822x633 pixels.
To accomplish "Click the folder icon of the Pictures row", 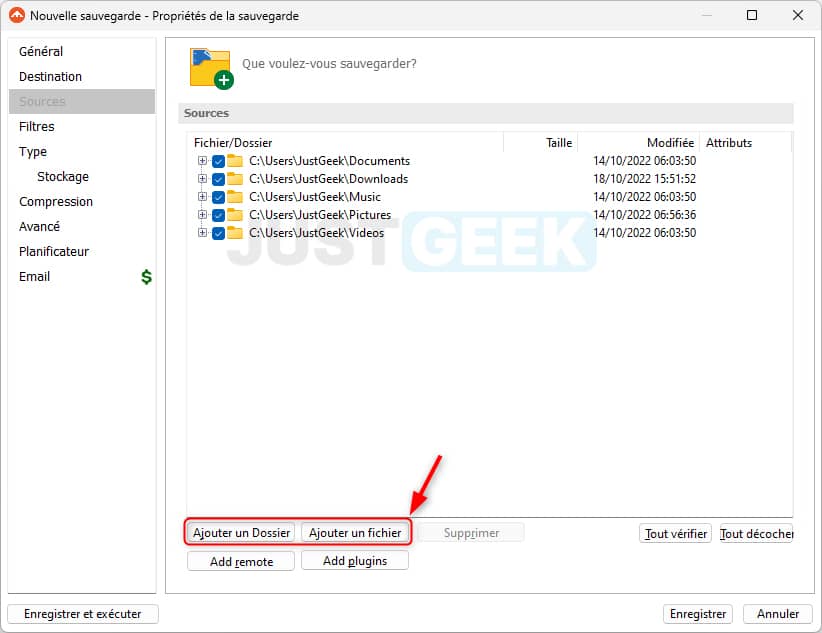I will coord(234,214).
